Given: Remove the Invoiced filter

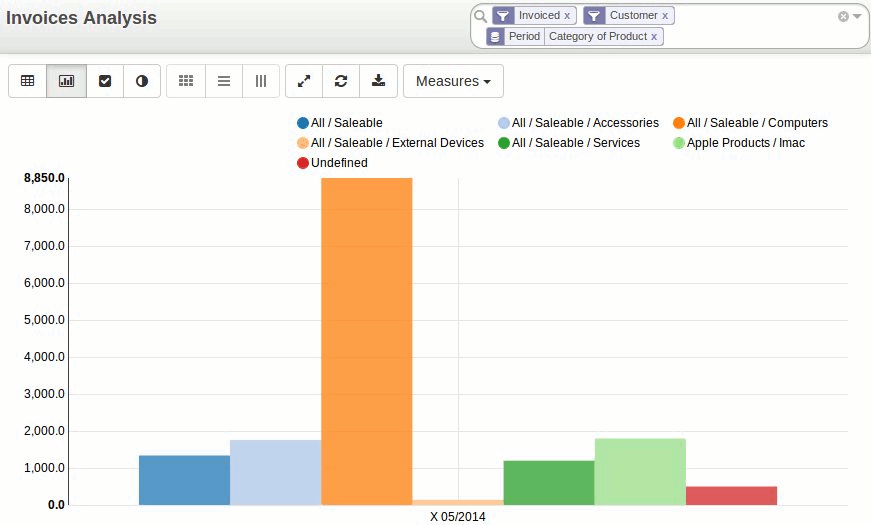Looking at the screenshot, I should tap(567, 16).
